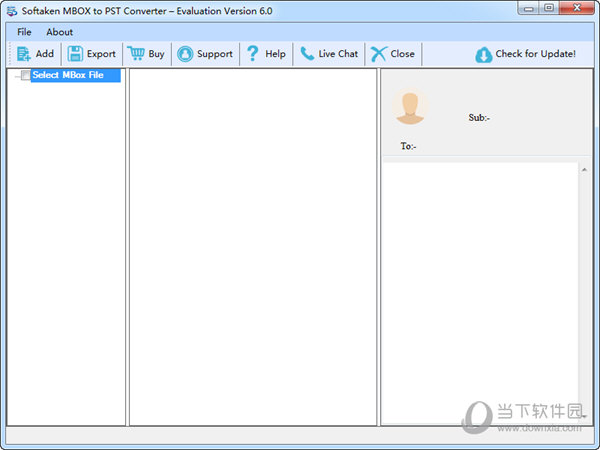The image size is (600, 450).
Task: Click the Help question mark icon
Action: pos(253,53)
